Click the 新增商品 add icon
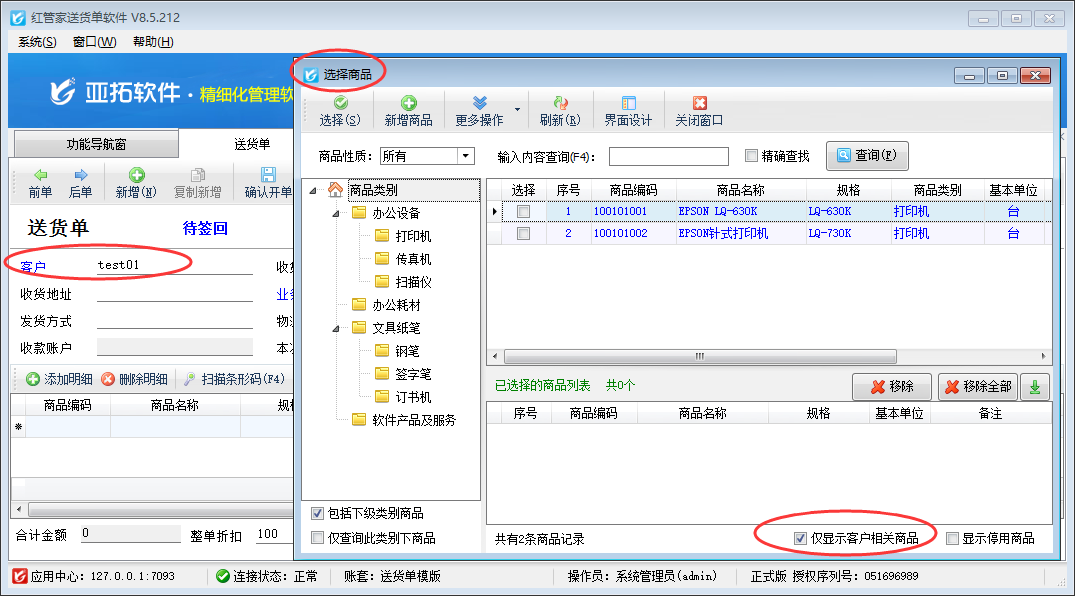 click(408, 110)
